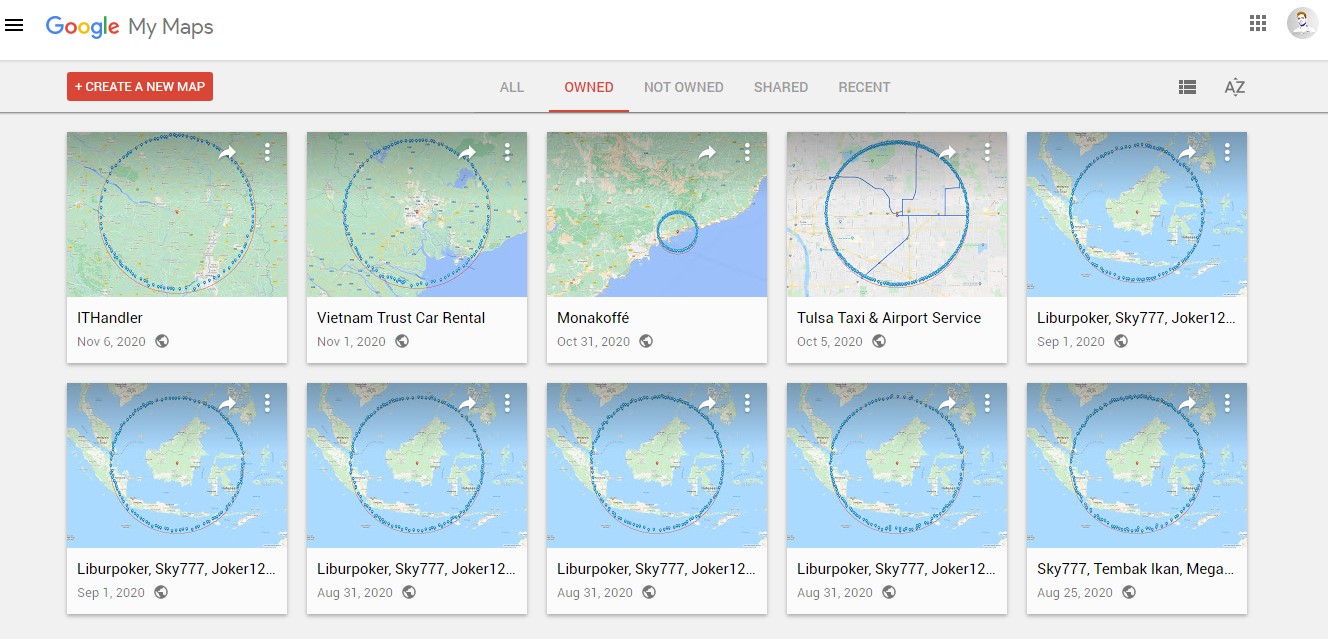
Task: Open the hamburger main menu
Action: tap(14, 25)
